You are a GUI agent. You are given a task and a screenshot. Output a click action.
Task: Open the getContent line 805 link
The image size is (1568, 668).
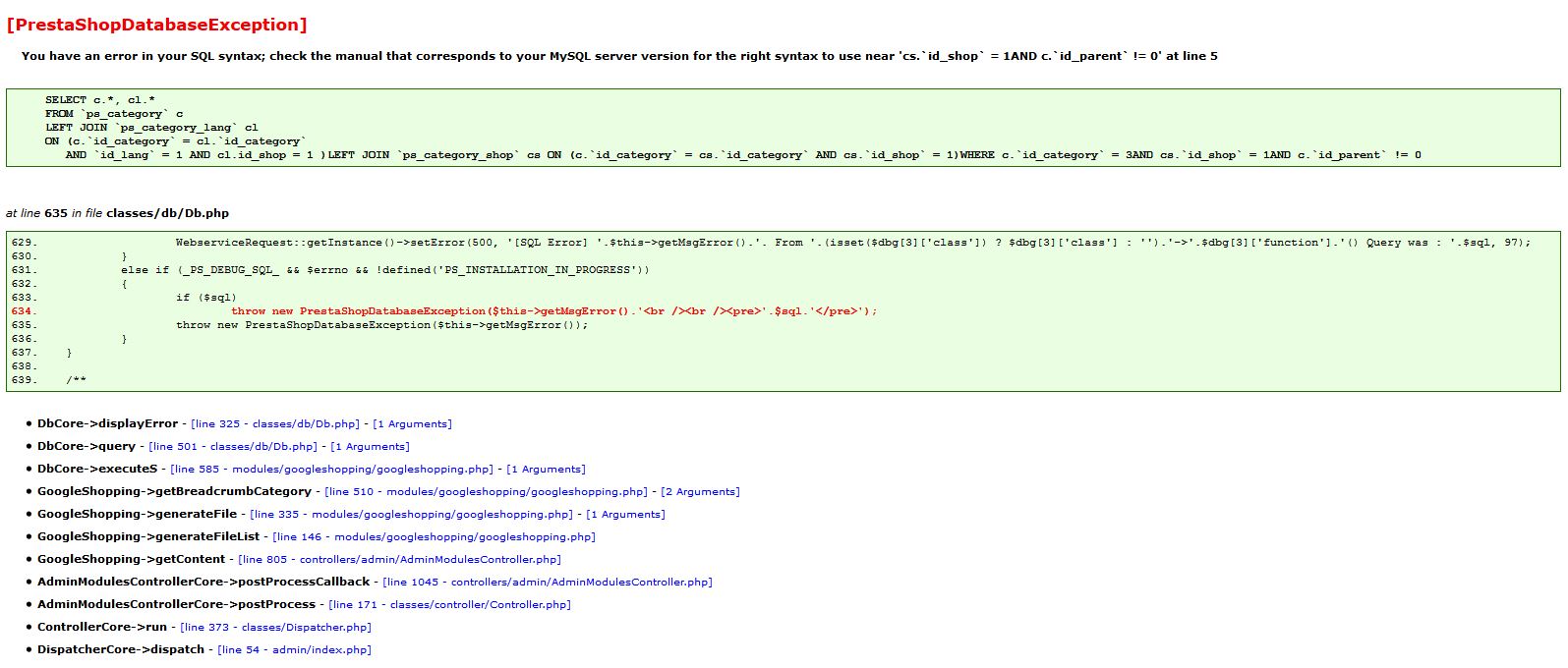pyautogui.click(x=400, y=560)
